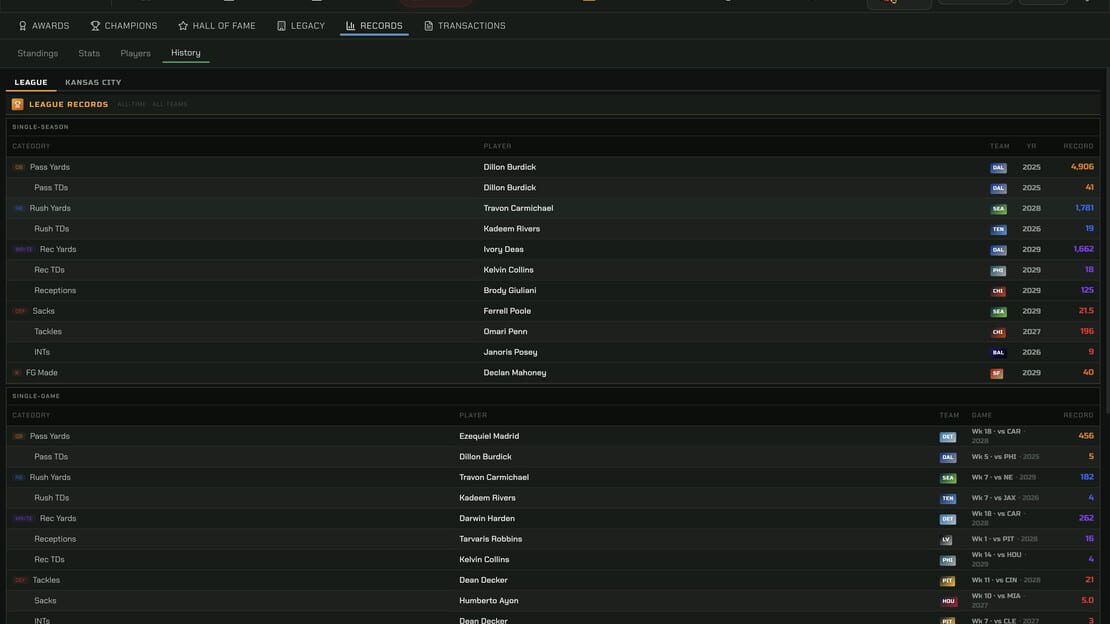This screenshot has width=1110, height=624.
Task: Open Transactions via its document icon
Action: 428,26
